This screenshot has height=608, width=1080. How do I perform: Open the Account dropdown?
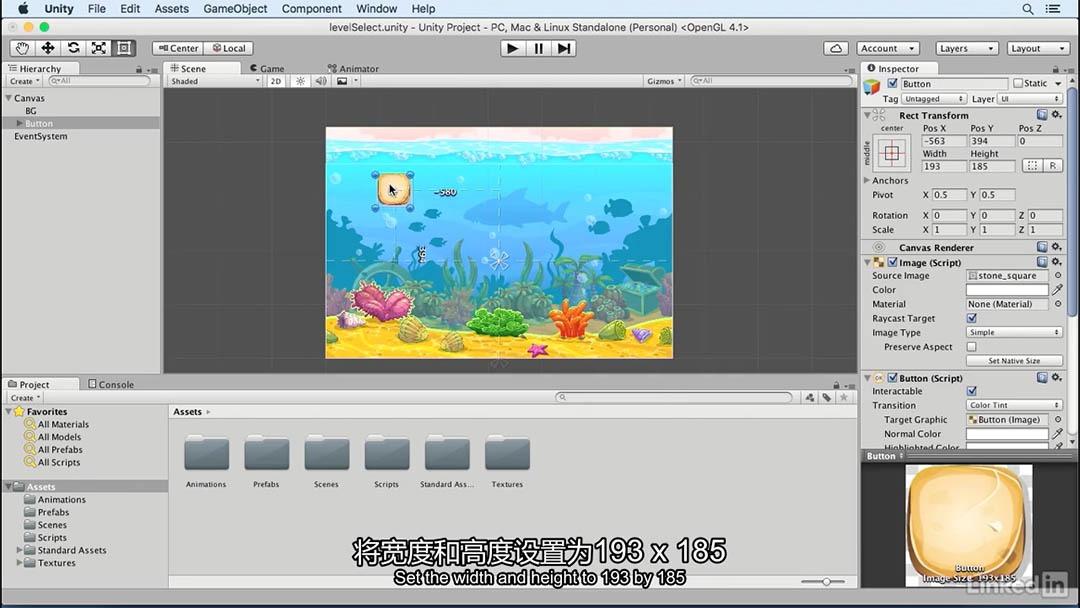tap(888, 48)
